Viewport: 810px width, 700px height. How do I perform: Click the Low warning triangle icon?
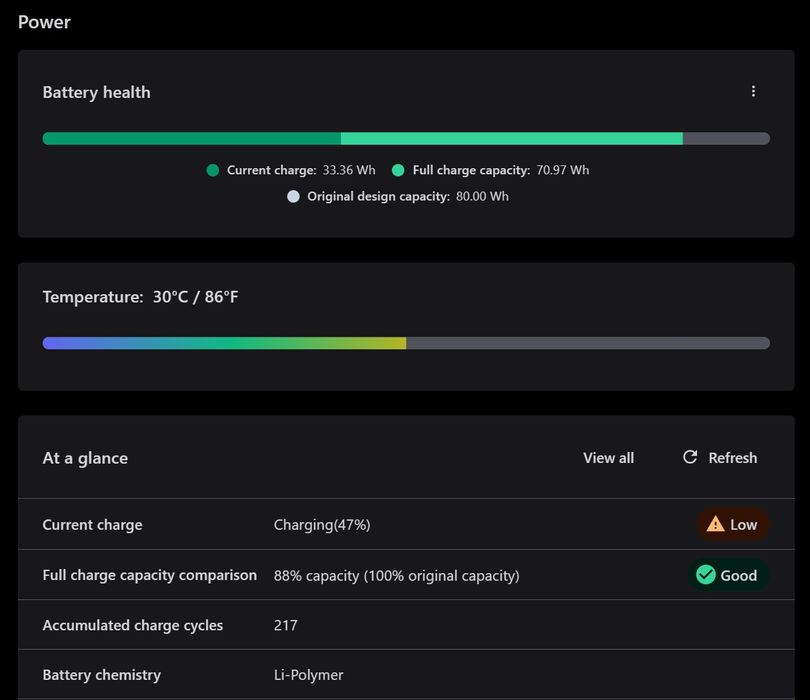pos(715,524)
